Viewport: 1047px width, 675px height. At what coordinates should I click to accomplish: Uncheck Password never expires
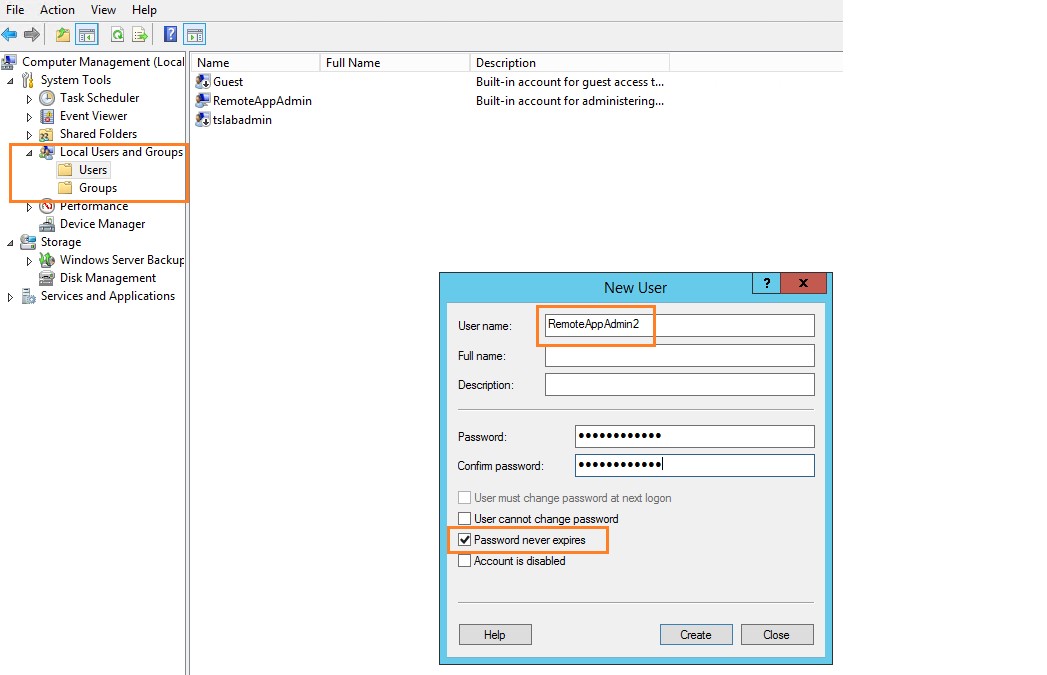[x=464, y=540]
